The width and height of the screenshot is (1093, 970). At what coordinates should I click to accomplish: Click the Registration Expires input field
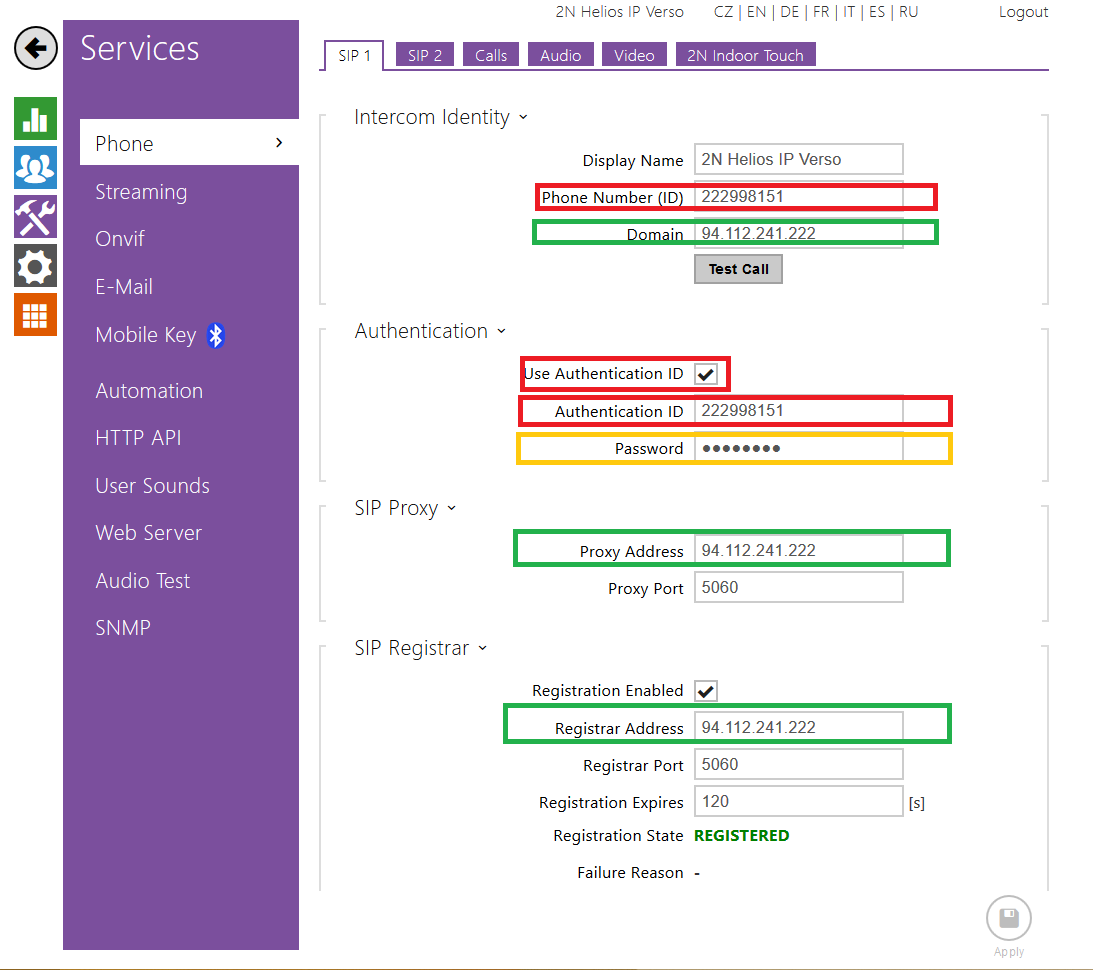coord(799,801)
